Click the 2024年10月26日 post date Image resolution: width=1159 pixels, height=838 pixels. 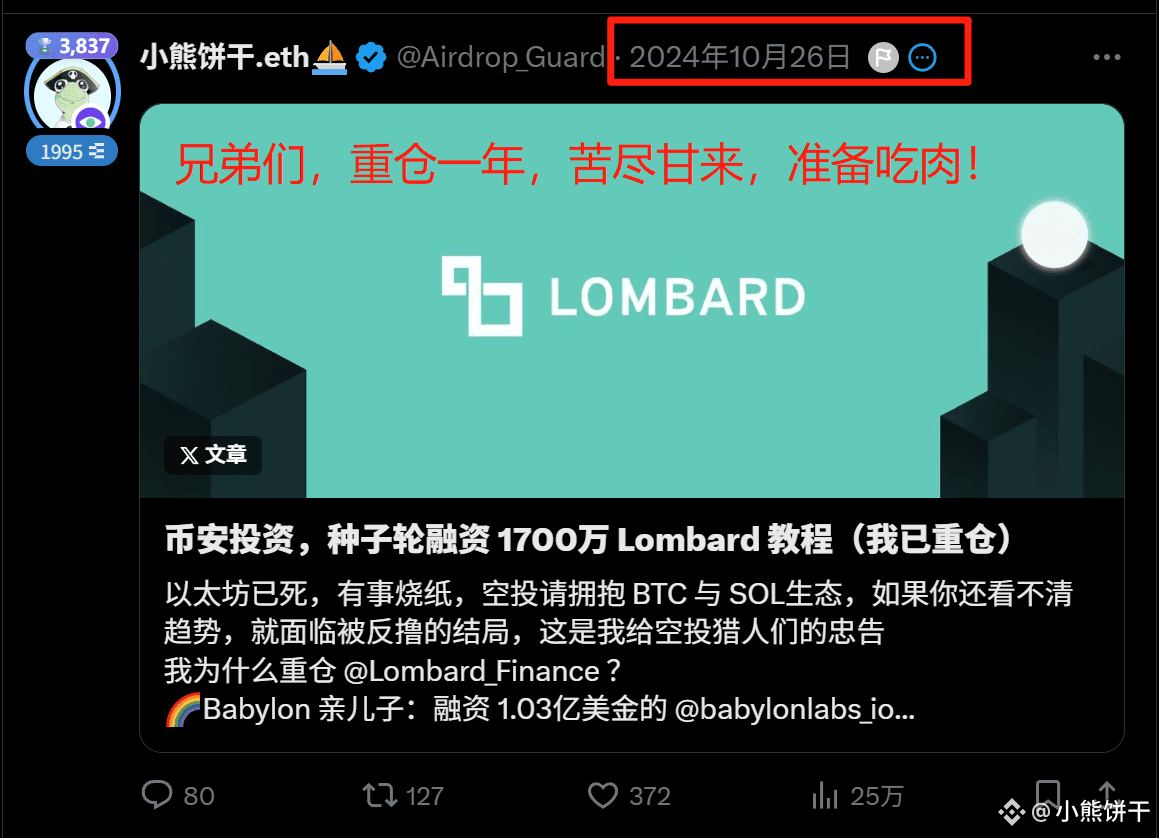pos(740,57)
